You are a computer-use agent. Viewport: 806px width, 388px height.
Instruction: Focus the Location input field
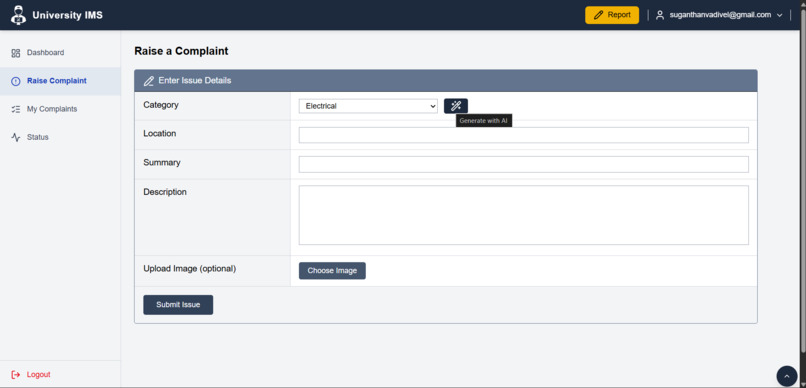tap(523, 135)
